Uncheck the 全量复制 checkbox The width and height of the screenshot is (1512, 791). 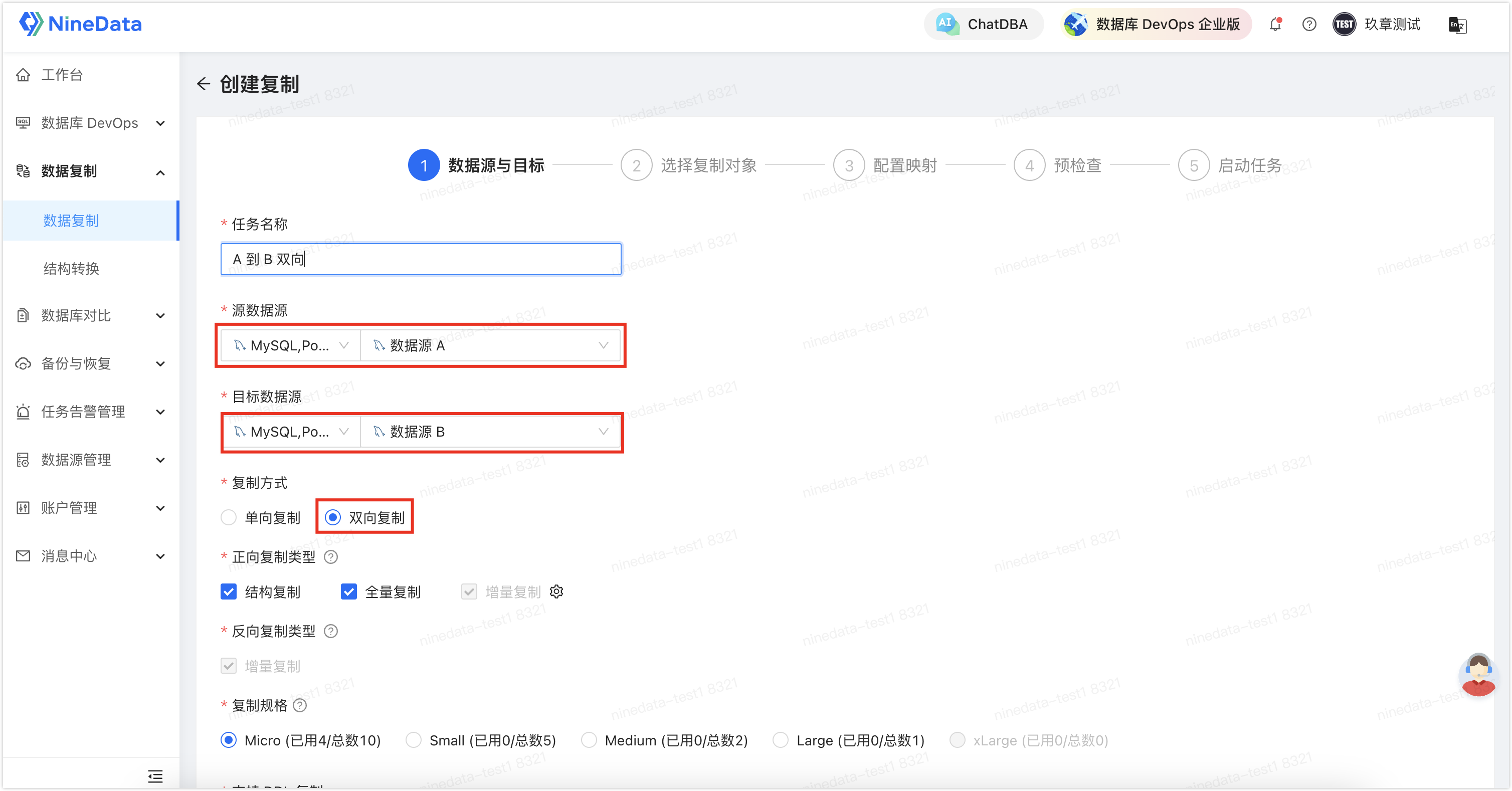348,591
